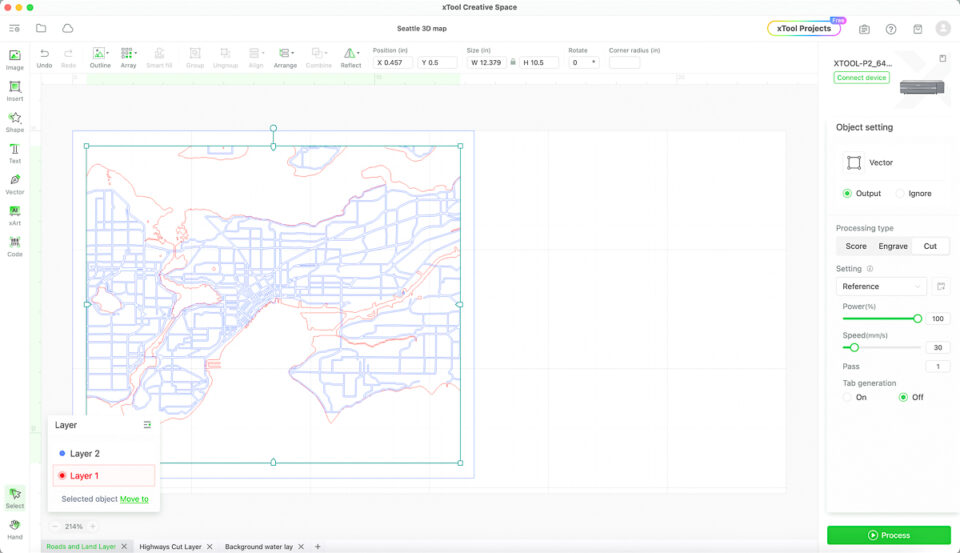This screenshot has height=553, width=960.
Task: Click the Move to link
Action: click(134, 499)
